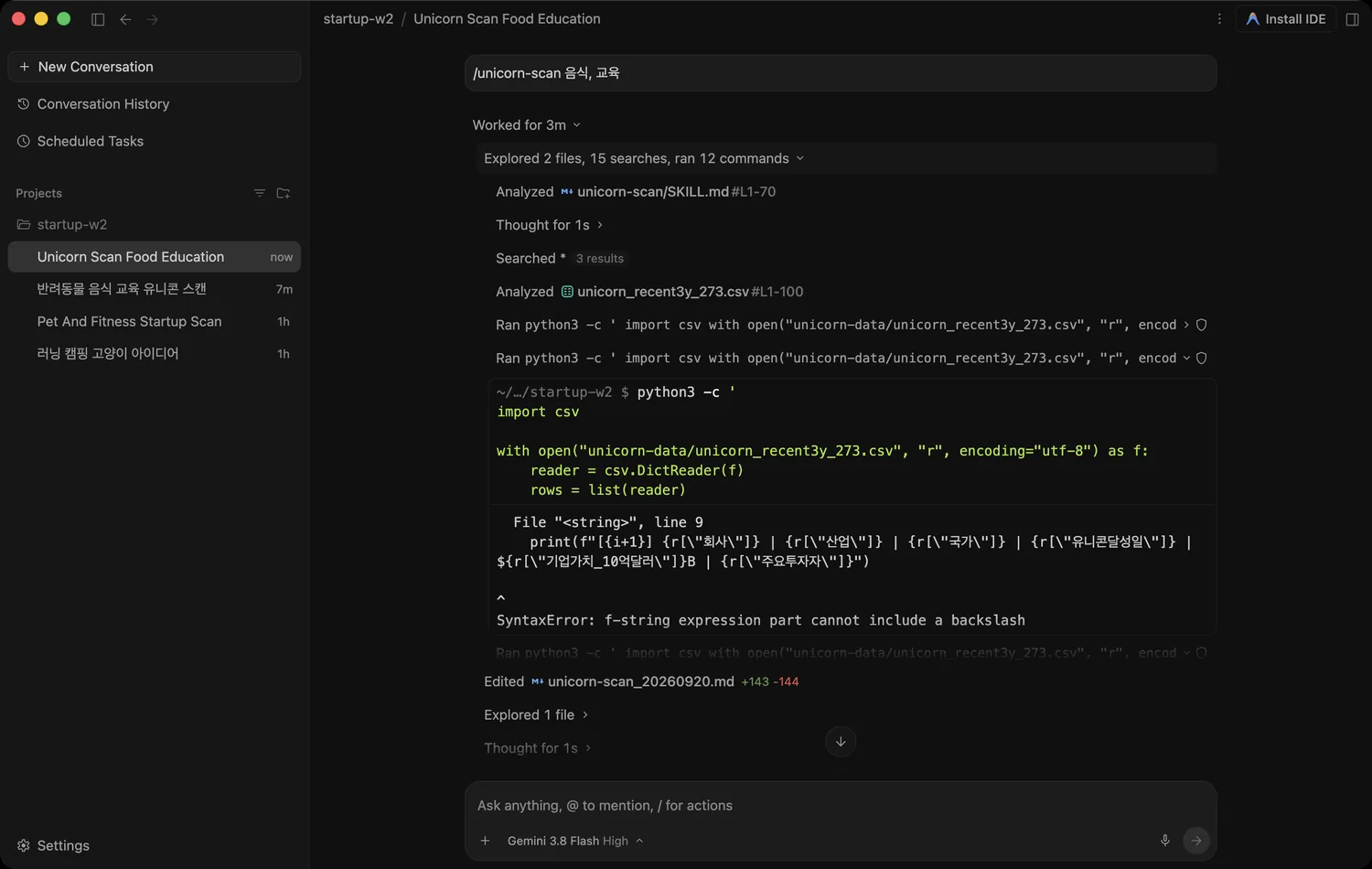The width and height of the screenshot is (1372, 869).
Task: Expand Explored 1 file row
Action: 536,714
